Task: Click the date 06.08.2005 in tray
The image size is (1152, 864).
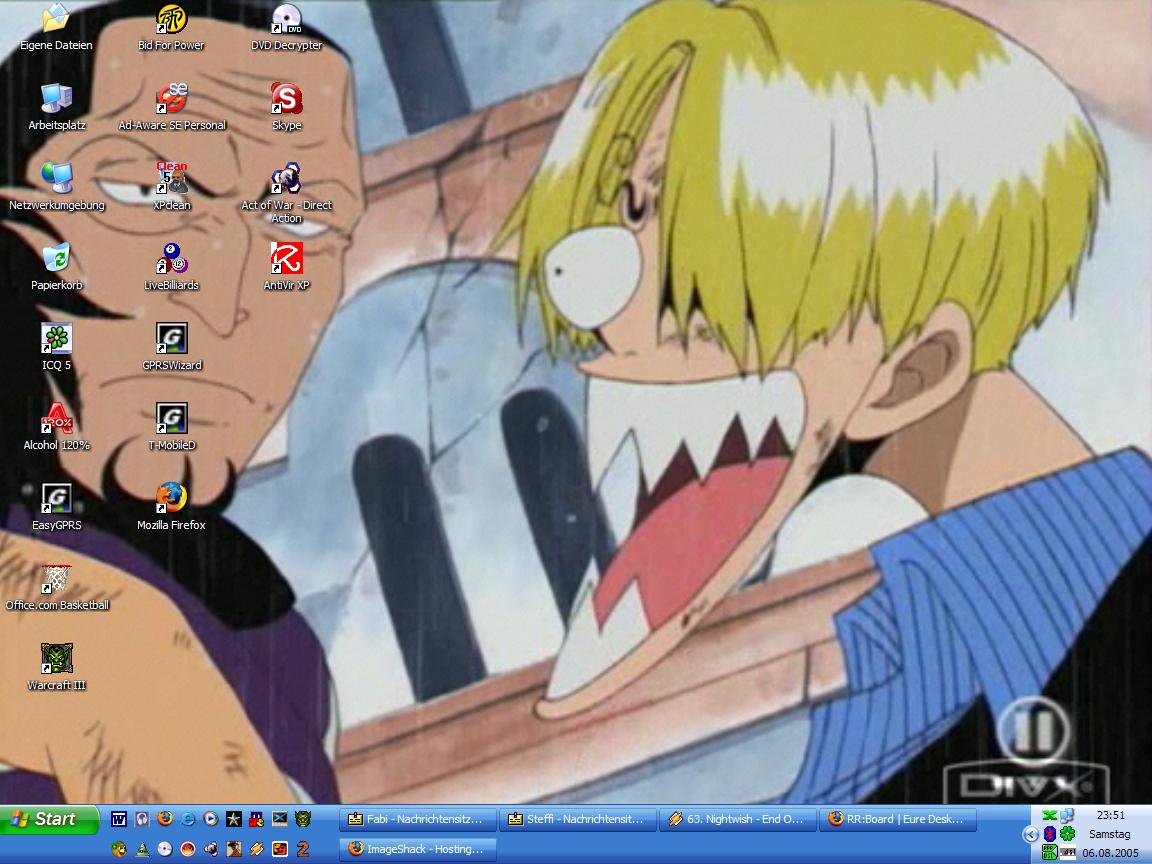Action: [1110, 853]
